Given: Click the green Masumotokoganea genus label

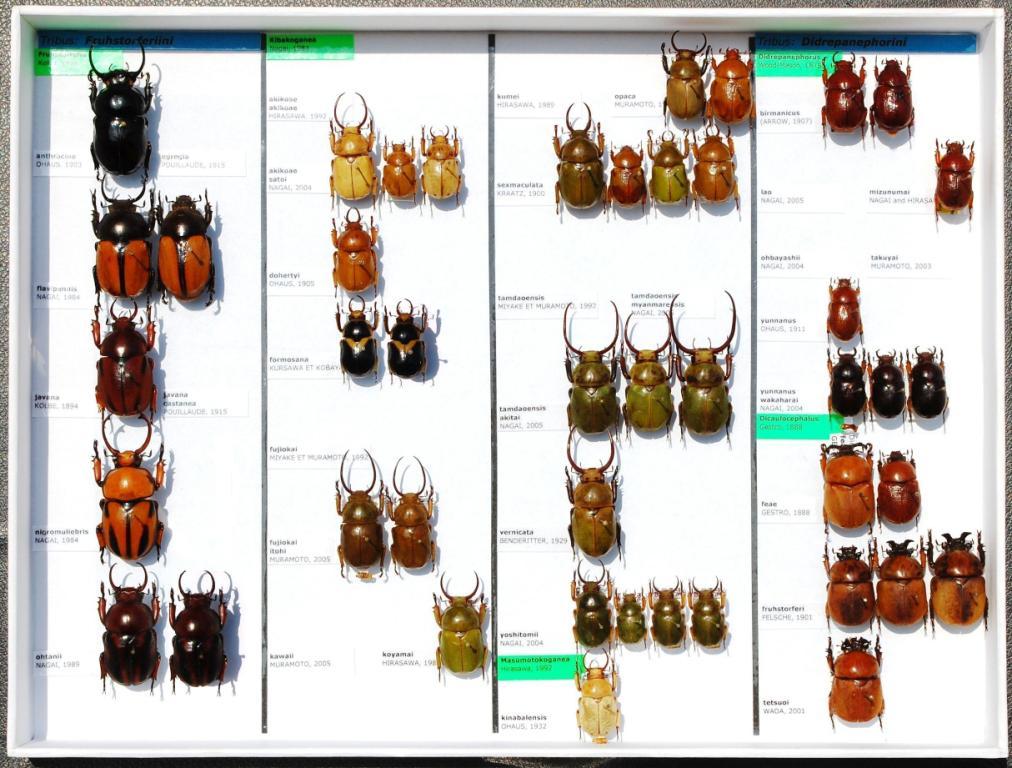Looking at the screenshot, I should tap(540, 665).
